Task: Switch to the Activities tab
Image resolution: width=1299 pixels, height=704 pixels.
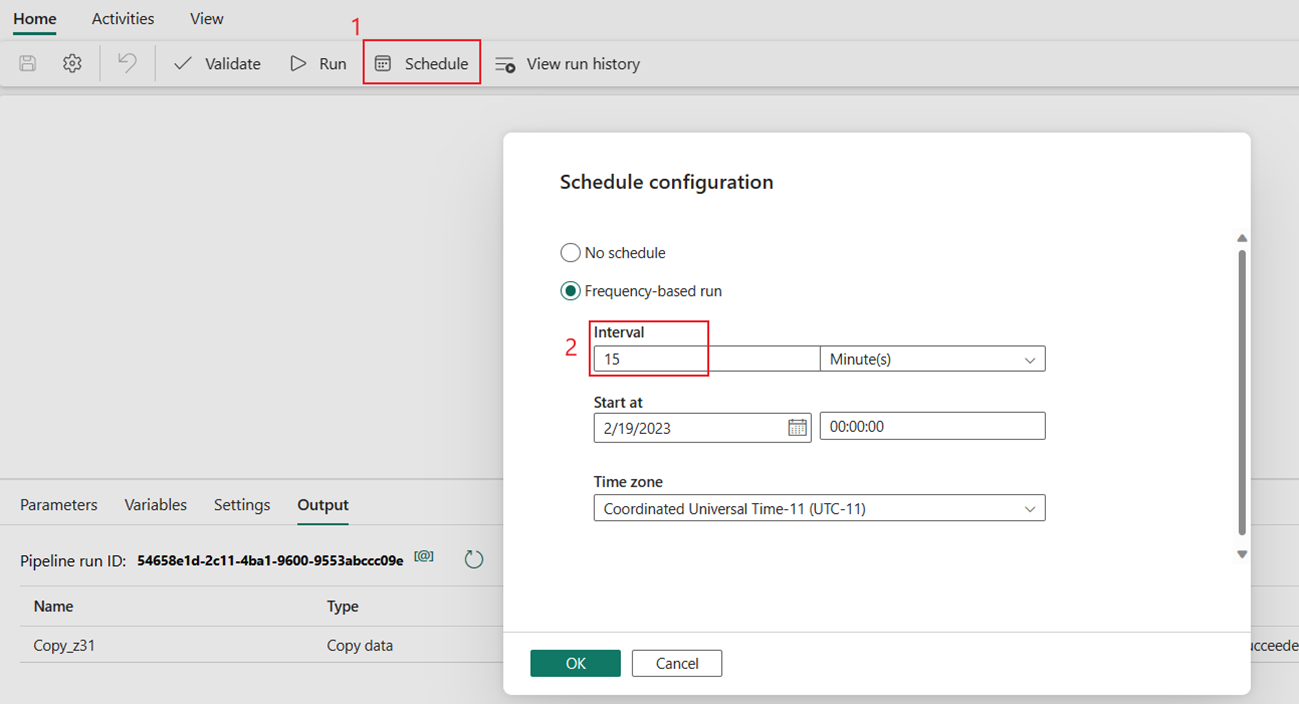Action: point(123,19)
